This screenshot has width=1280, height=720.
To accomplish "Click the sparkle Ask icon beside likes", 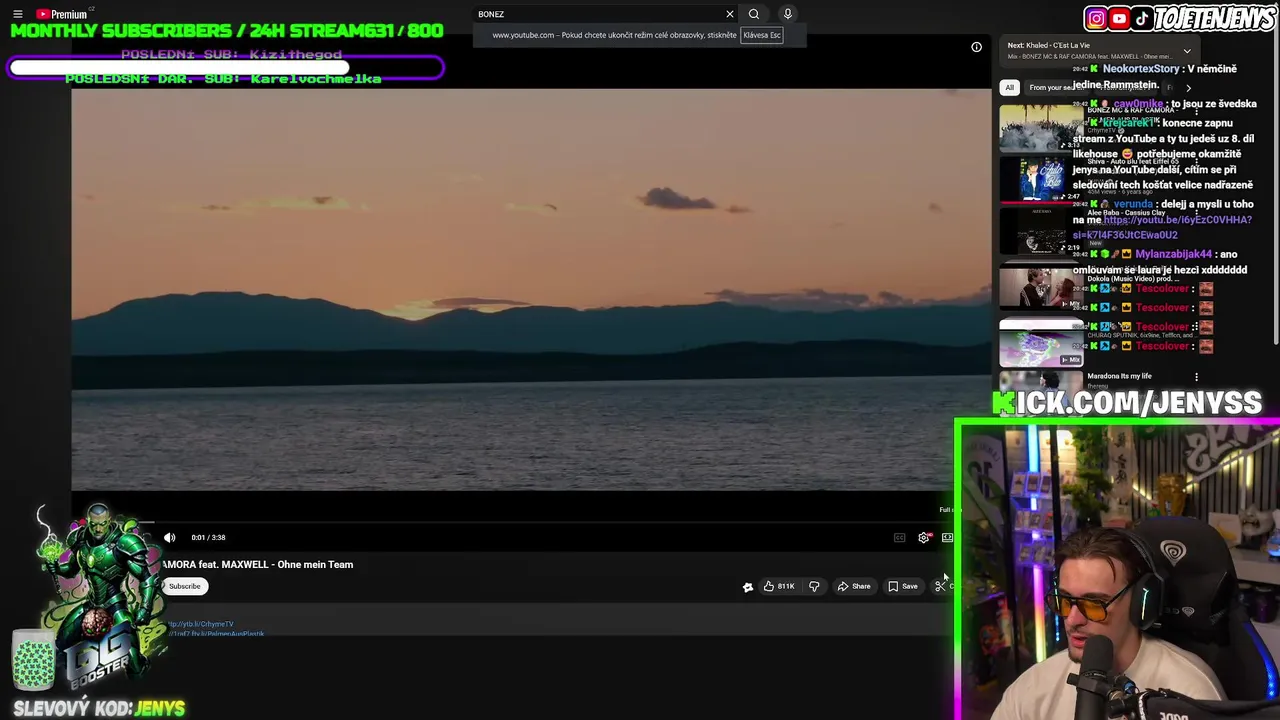I will [747, 587].
